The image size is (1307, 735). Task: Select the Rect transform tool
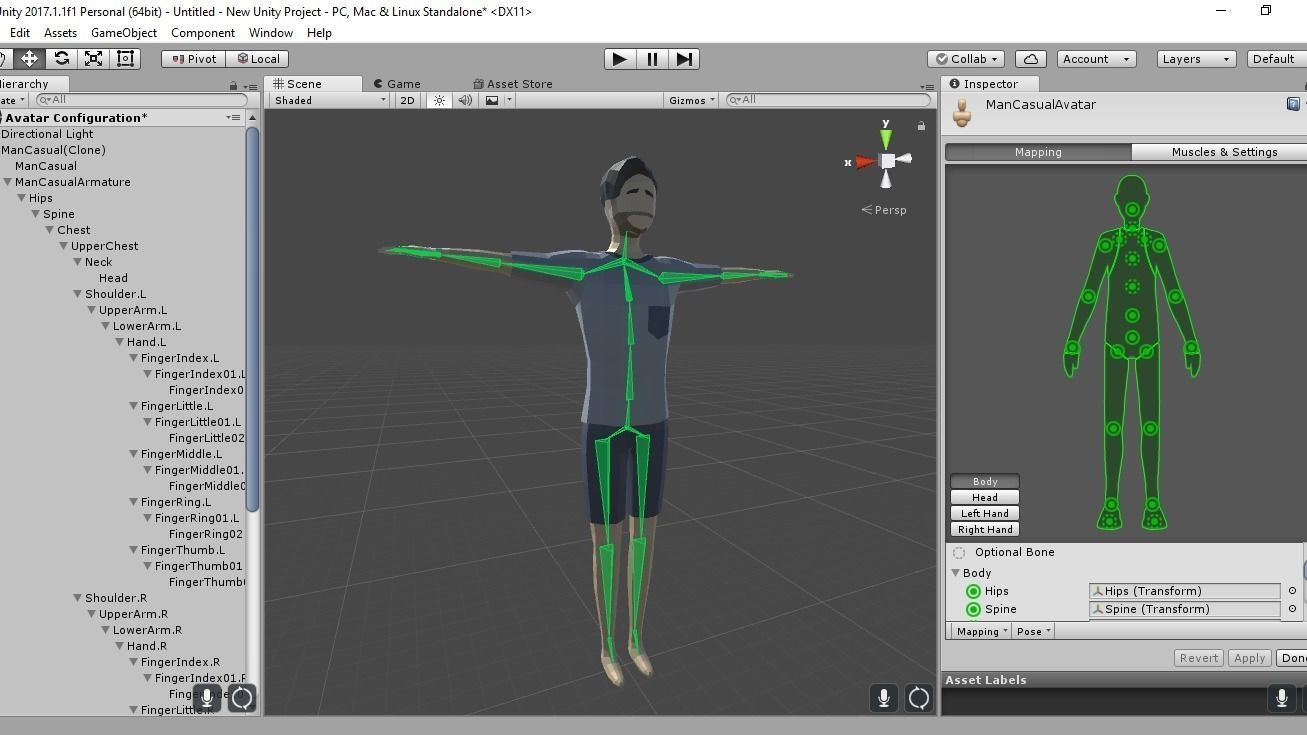(x=125, y=59)
